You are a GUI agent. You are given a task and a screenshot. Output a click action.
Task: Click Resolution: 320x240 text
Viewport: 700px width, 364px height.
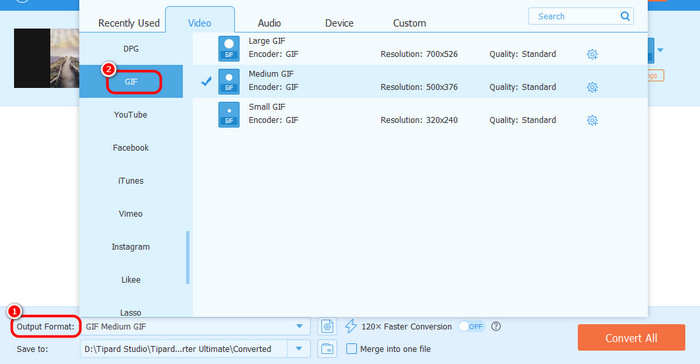[419, 120]
